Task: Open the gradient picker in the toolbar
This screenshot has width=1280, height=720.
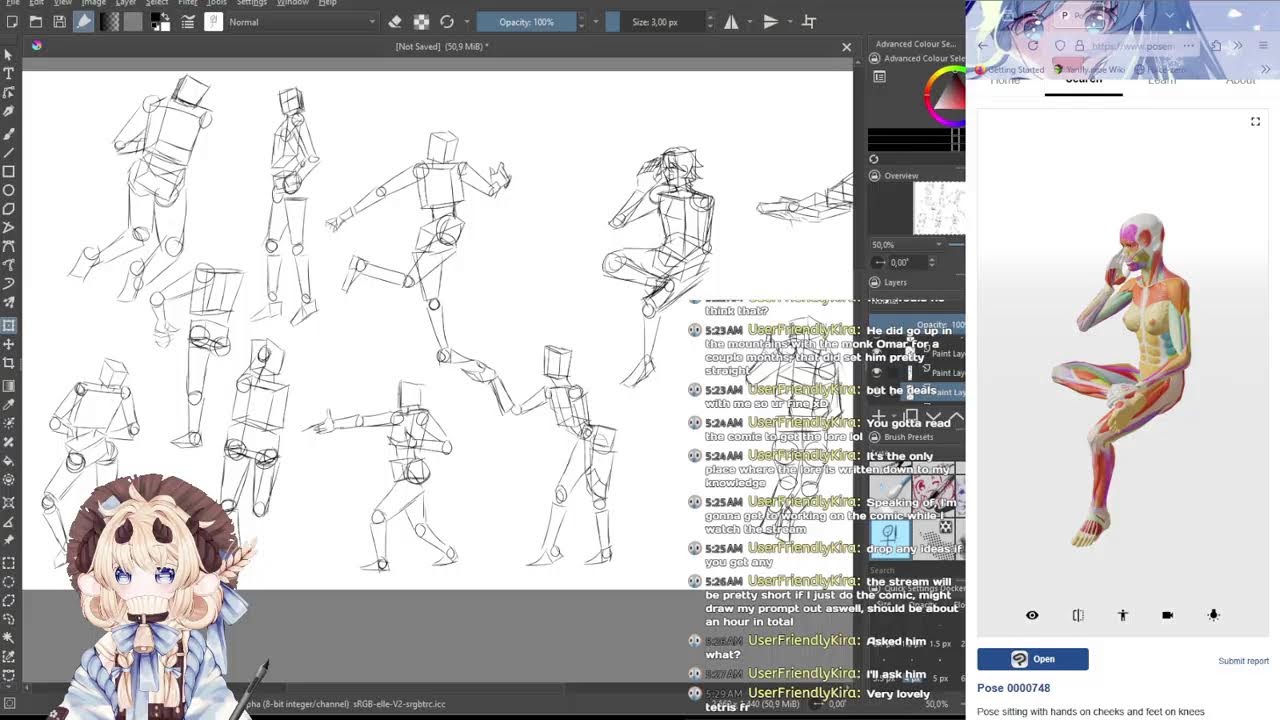Action: [110, 22]
